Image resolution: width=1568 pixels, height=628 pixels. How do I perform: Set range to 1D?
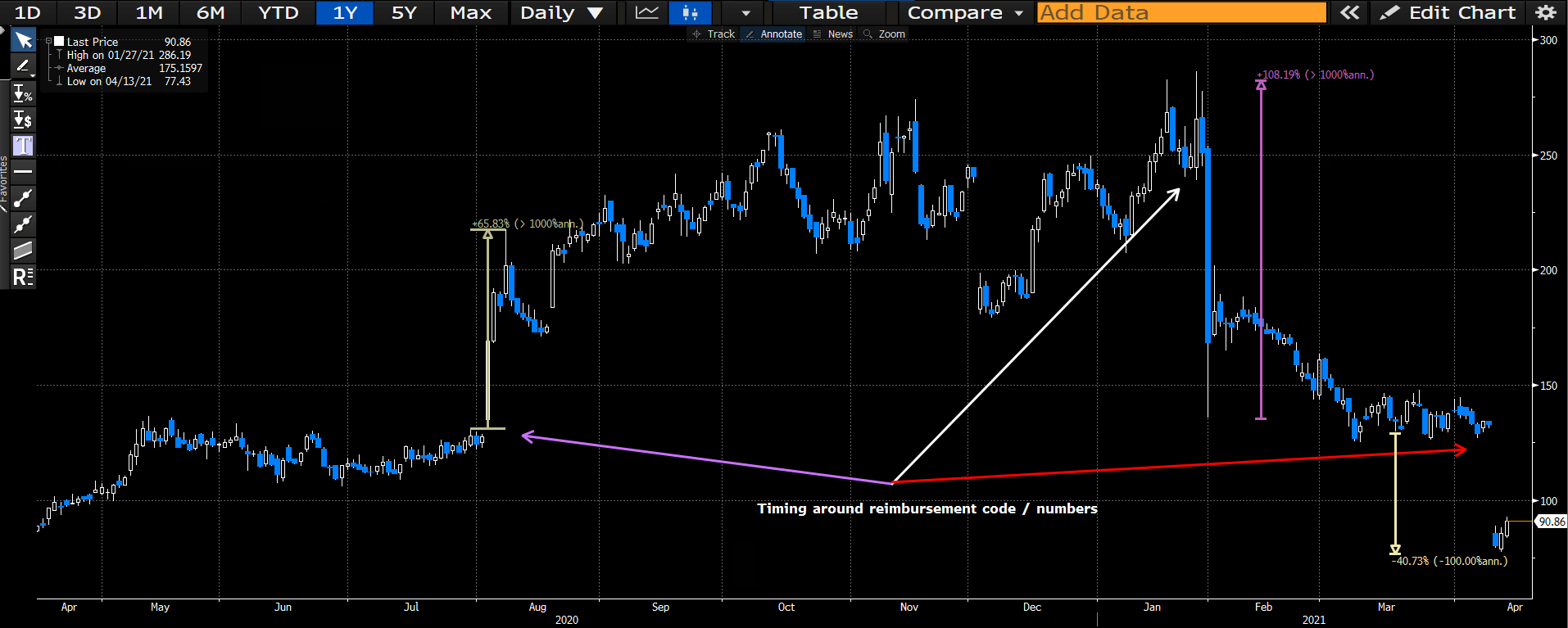point(28,12)
